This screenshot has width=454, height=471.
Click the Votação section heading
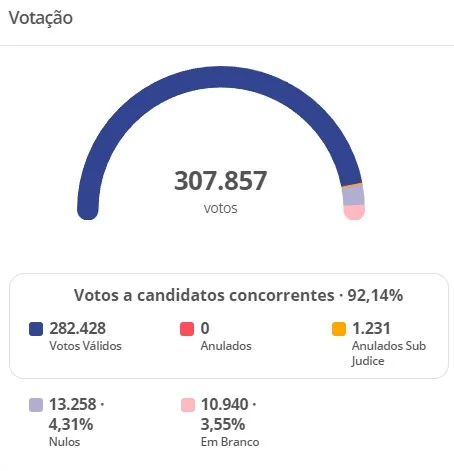41,18
